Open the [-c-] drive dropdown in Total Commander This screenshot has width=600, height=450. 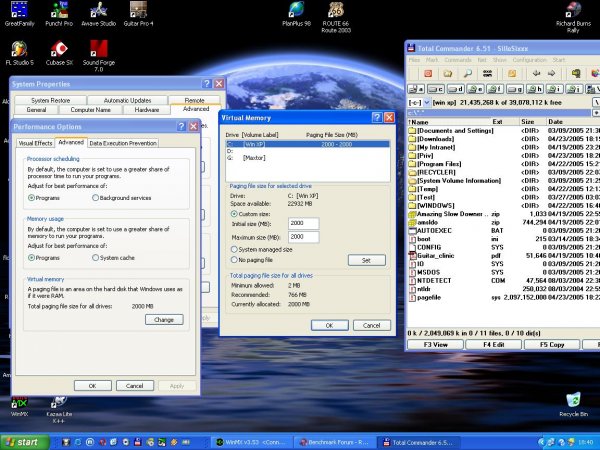[x=427, y=103]
